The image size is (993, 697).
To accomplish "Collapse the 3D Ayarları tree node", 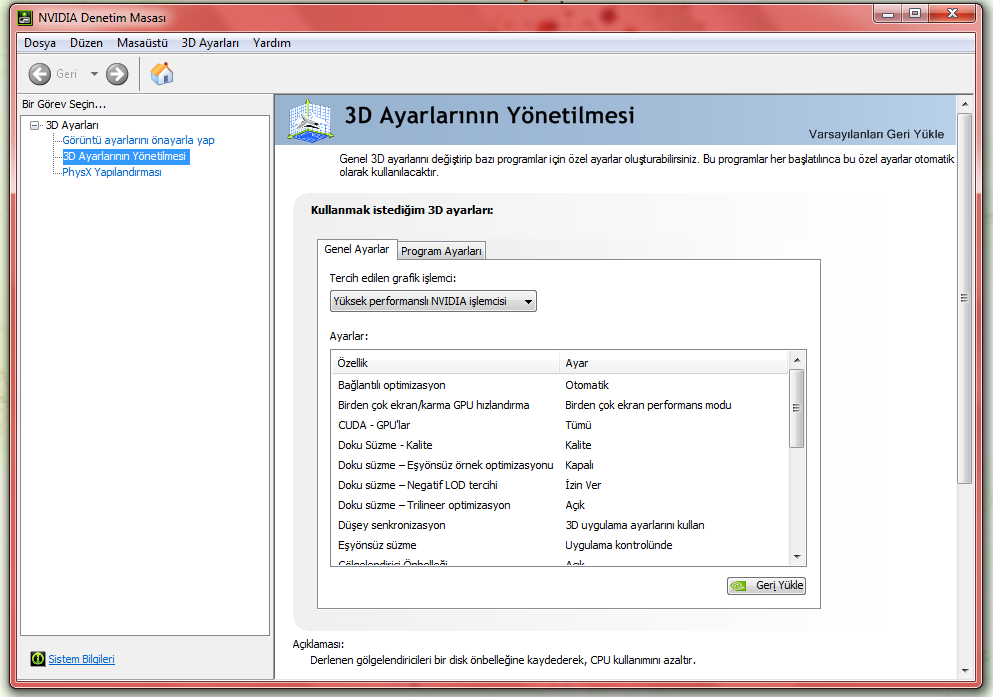I will coord(35,125).
